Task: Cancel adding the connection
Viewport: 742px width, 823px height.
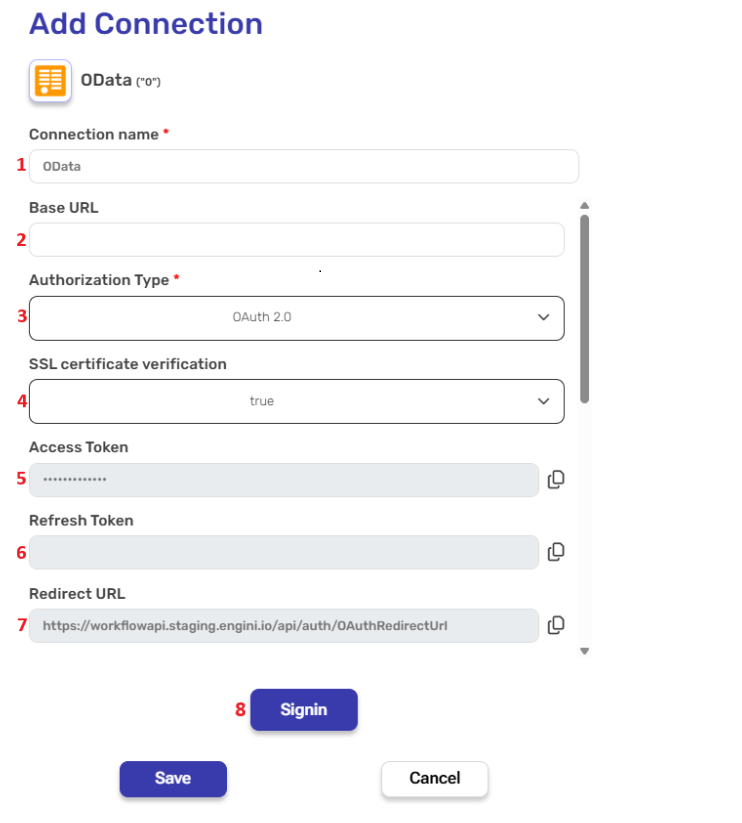Action: pyautogui.click(x=434, y=779)
